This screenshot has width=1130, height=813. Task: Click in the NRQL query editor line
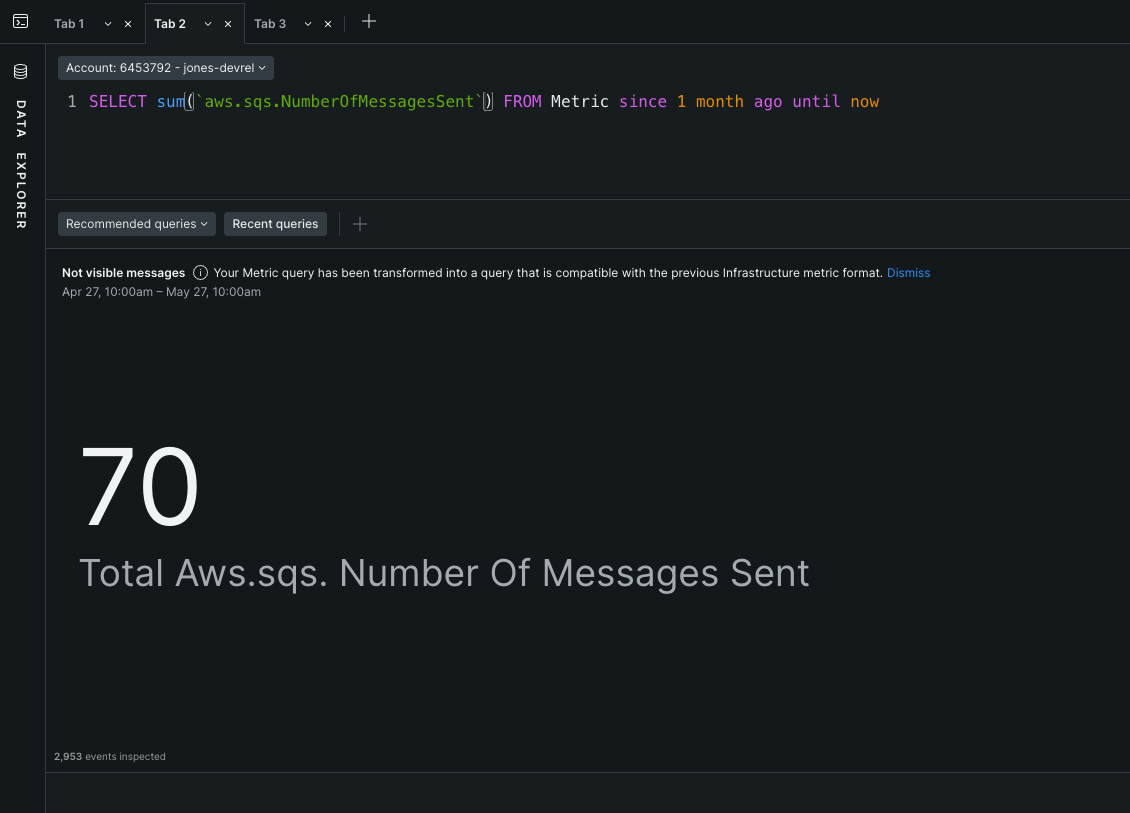[x=484, y=102]
